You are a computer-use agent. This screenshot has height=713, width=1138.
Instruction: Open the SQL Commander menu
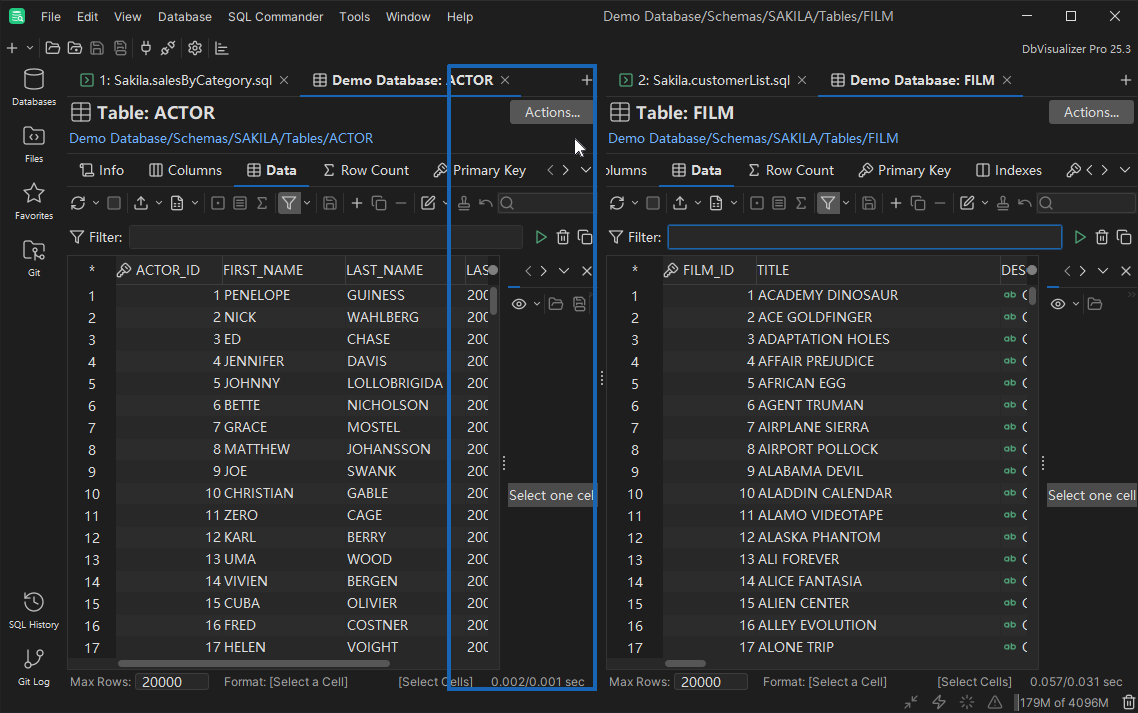[x=275, y=17]
